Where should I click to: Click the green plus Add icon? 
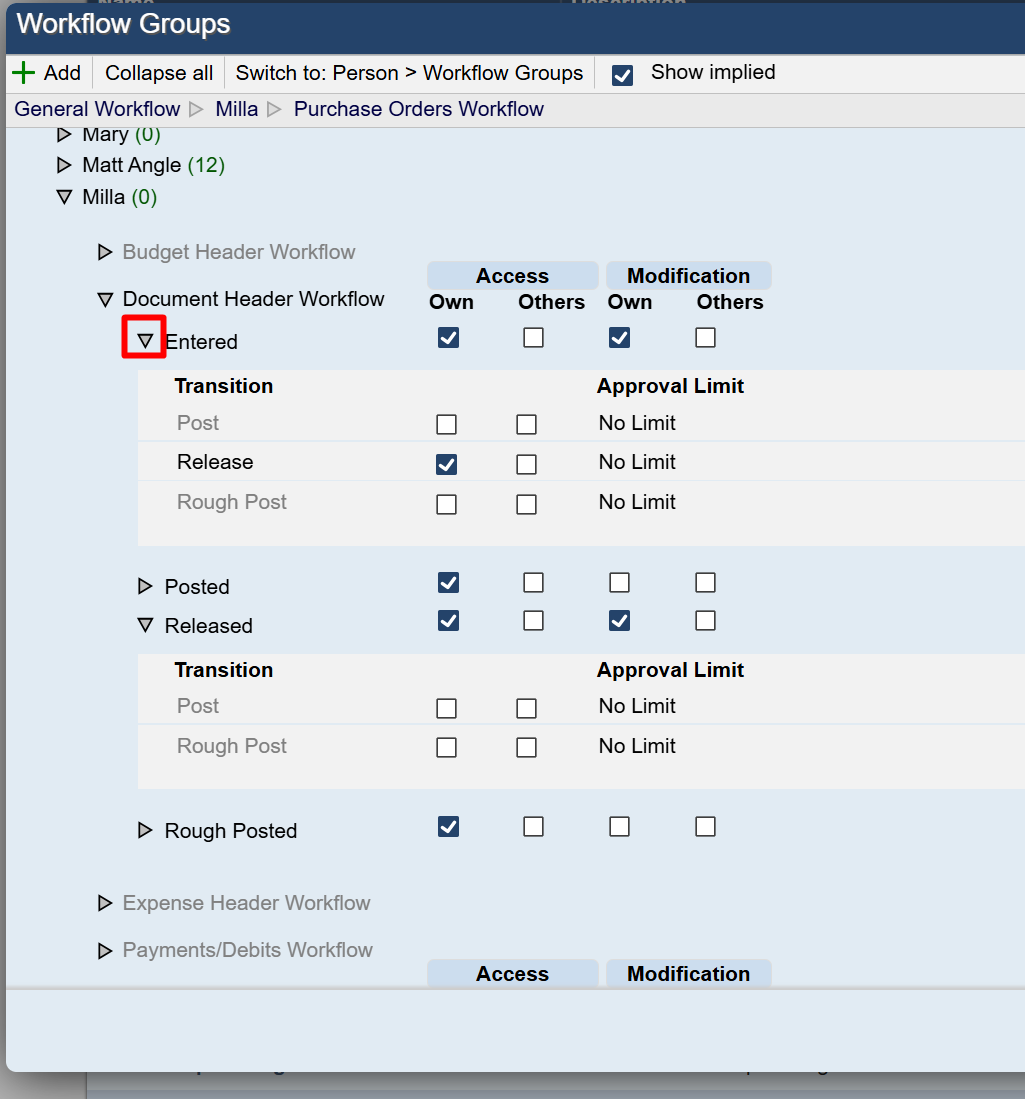24,73
